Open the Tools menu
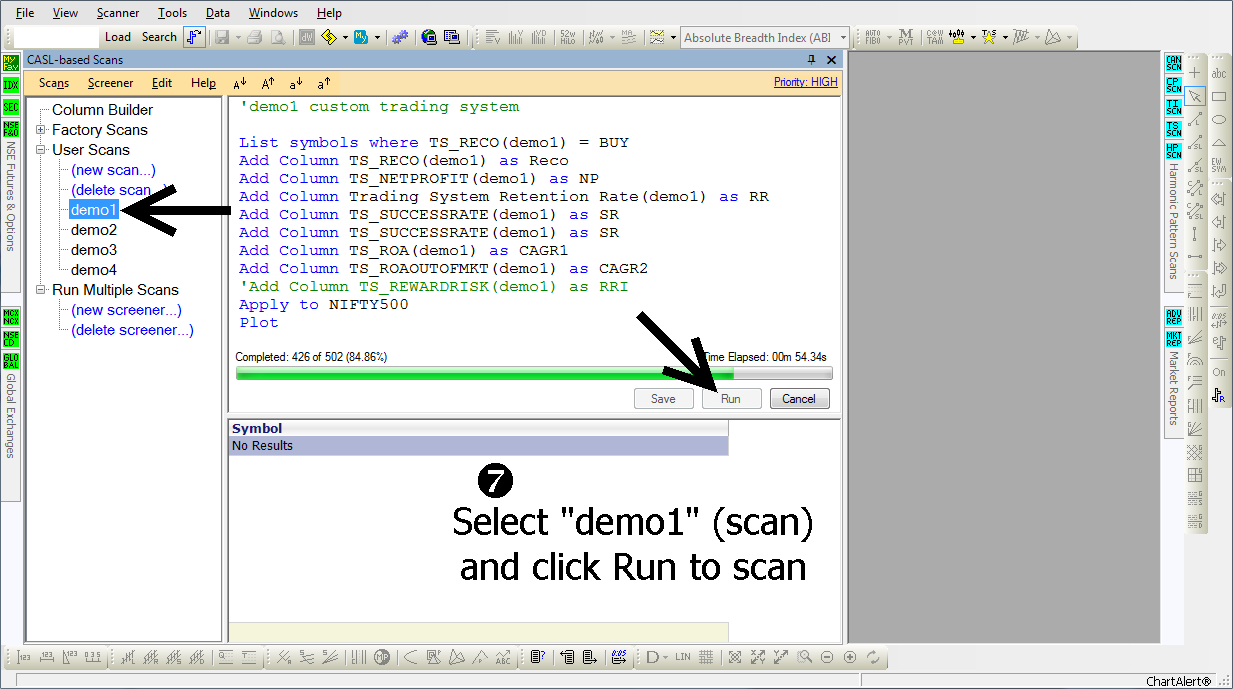The image size is (1233, 689). [x=173, y=13]
